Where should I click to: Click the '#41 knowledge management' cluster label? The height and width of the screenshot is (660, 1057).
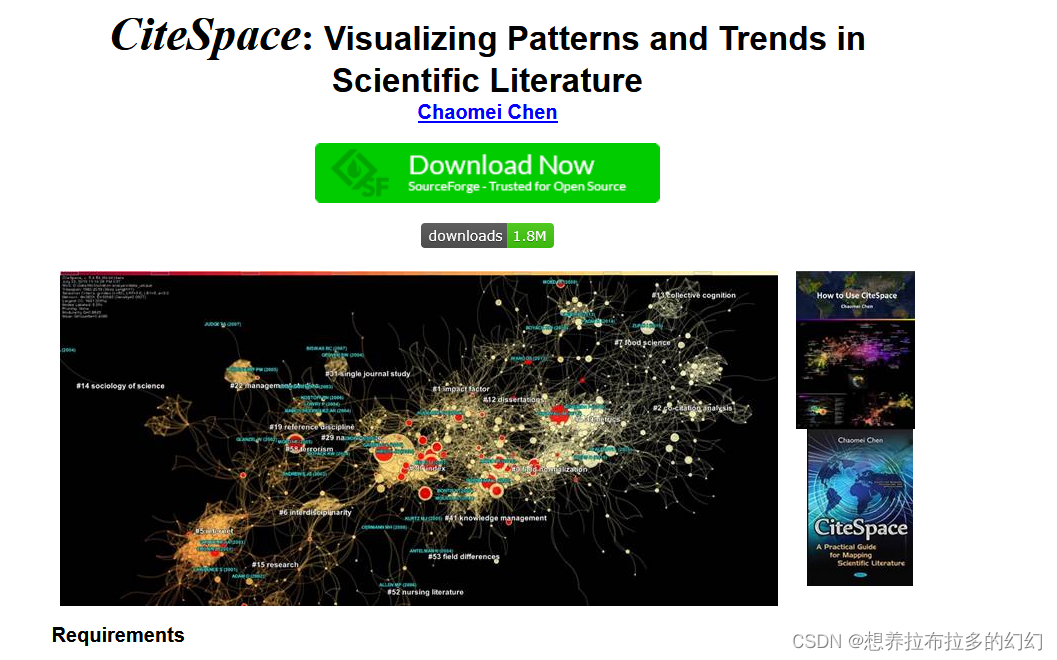(496, 518)
